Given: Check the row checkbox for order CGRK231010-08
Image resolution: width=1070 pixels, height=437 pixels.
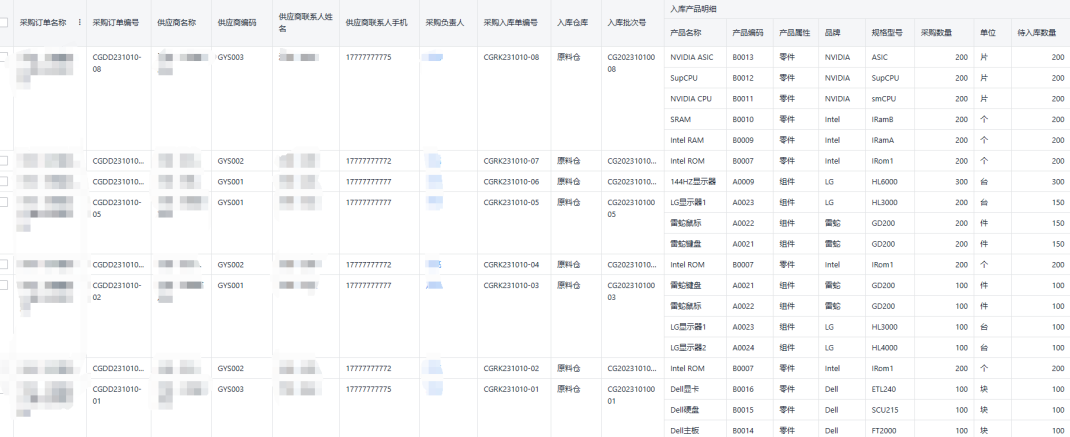Looking at the screenshot, I should coord(4,58).
